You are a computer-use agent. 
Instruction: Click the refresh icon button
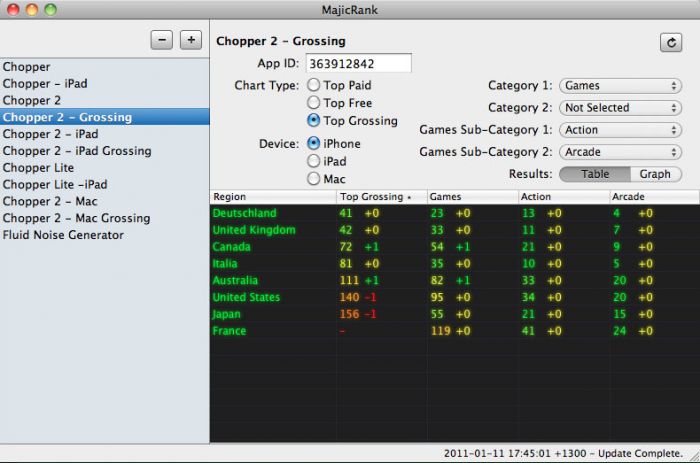tap(670, 42)
